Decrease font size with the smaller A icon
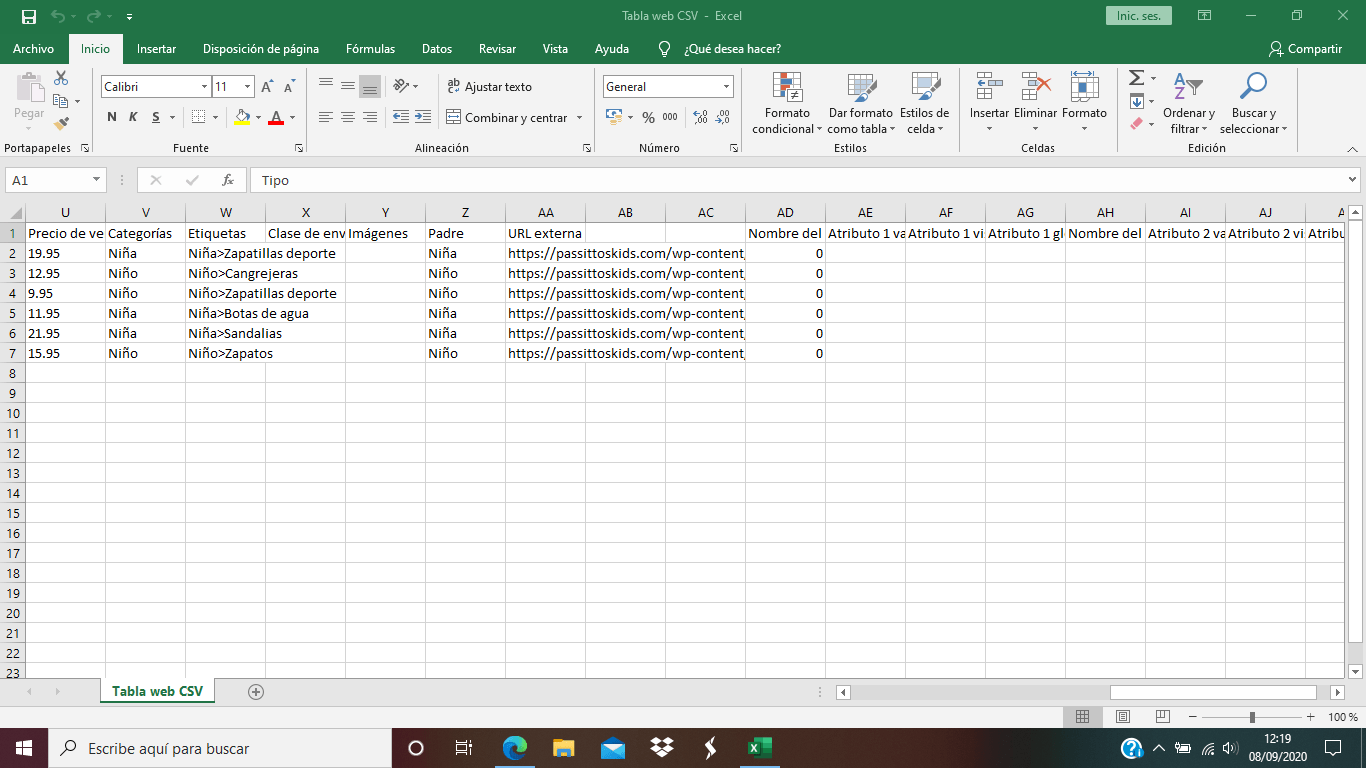 pos(289,87)
